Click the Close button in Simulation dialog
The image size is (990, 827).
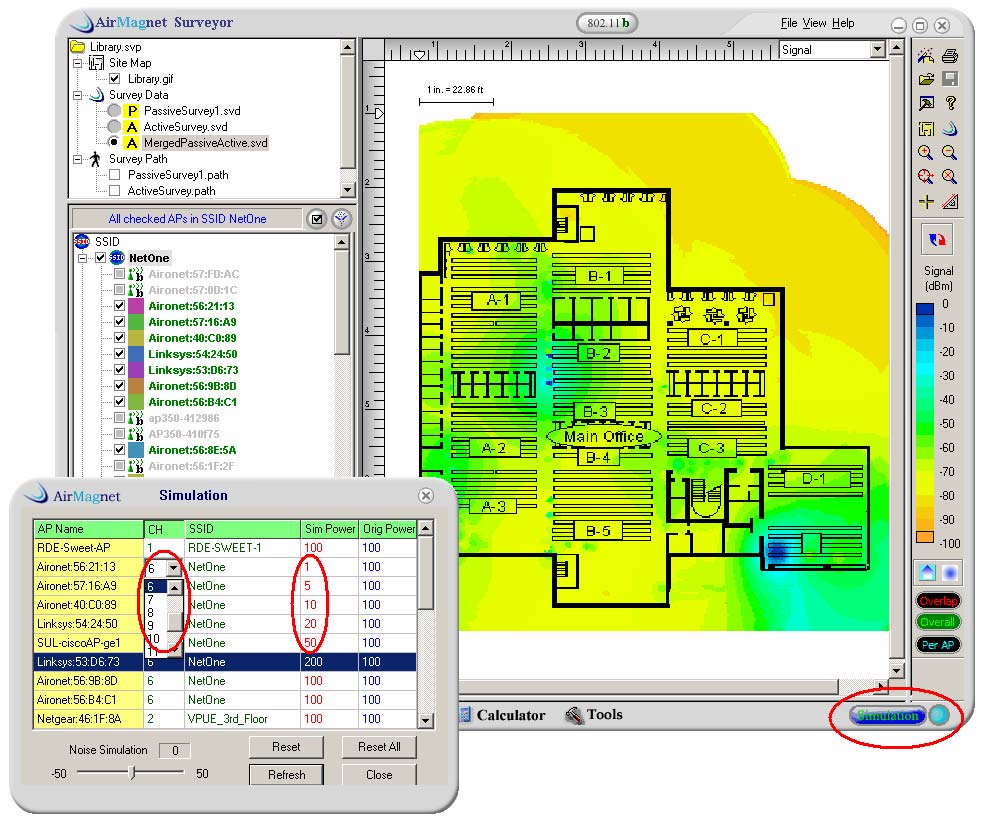click(379, 775)
